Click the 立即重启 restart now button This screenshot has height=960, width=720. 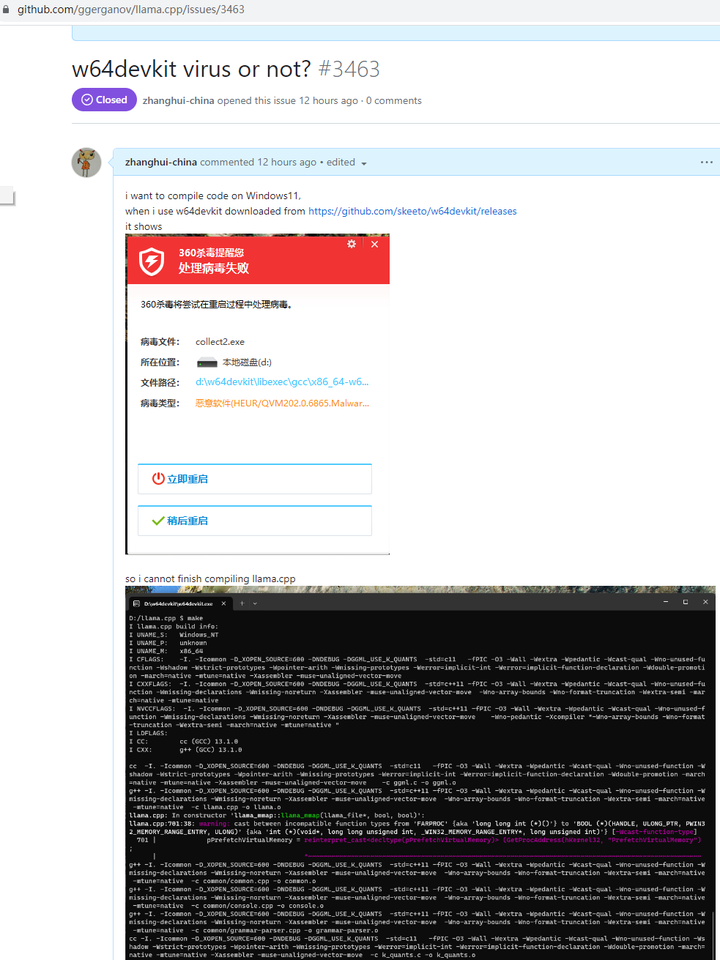pos(255,479)
